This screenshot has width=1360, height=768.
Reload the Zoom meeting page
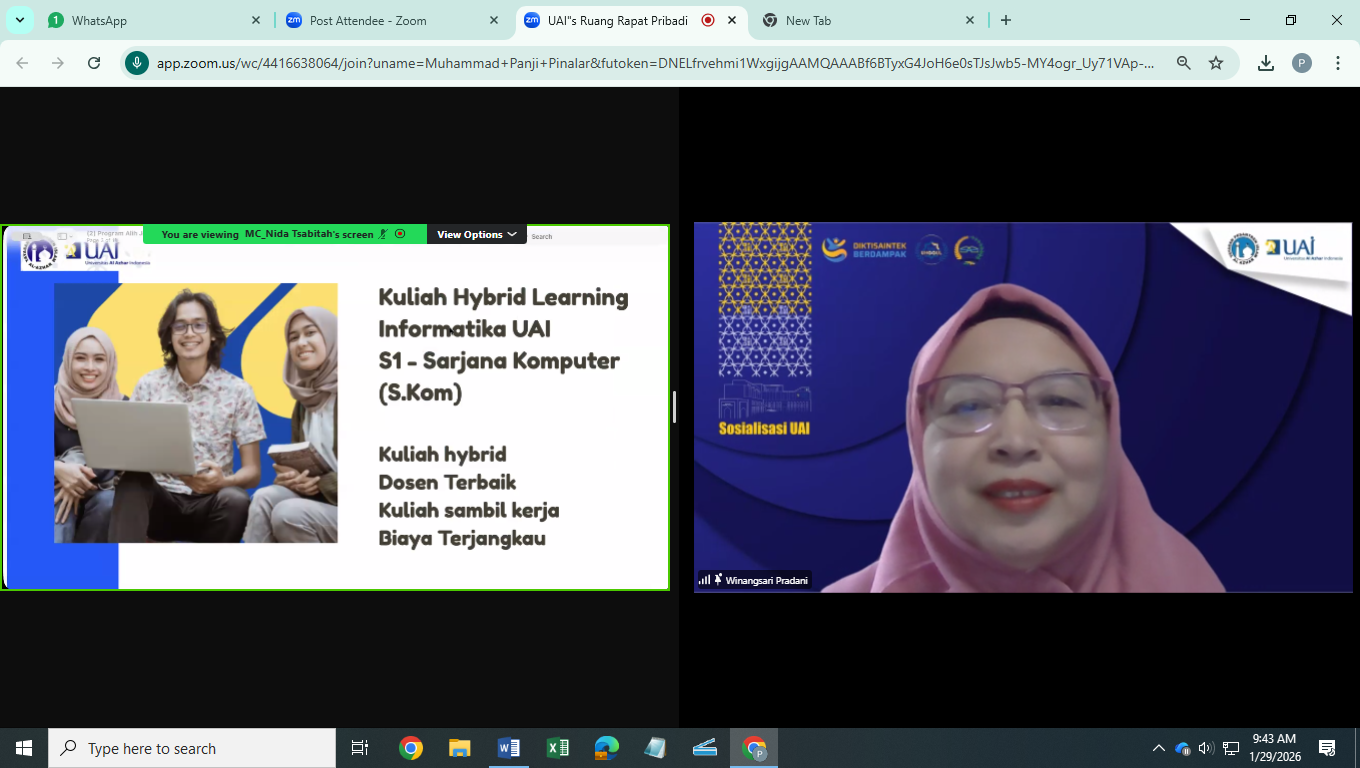(94, 63)
